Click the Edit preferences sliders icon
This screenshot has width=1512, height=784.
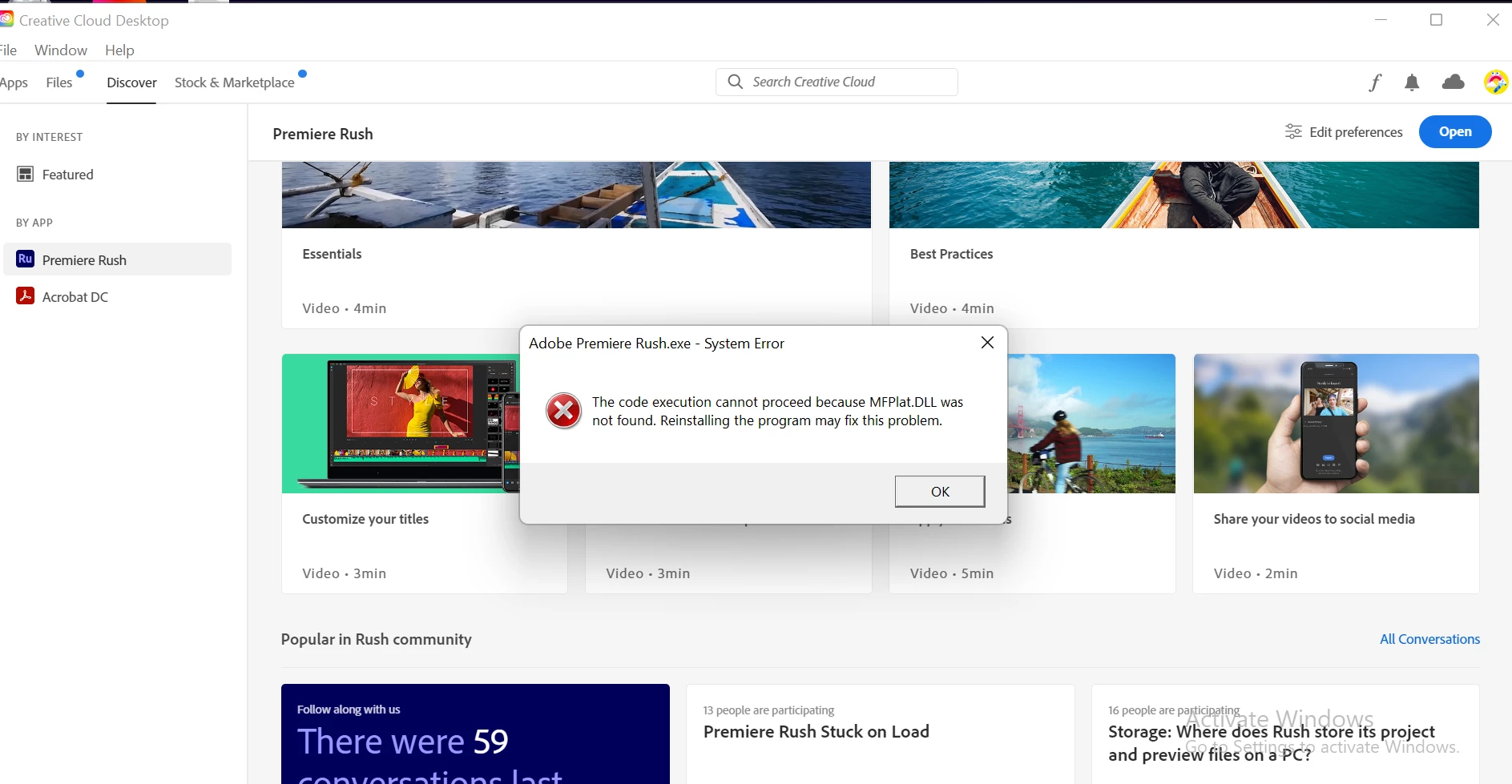[1293, 131]
